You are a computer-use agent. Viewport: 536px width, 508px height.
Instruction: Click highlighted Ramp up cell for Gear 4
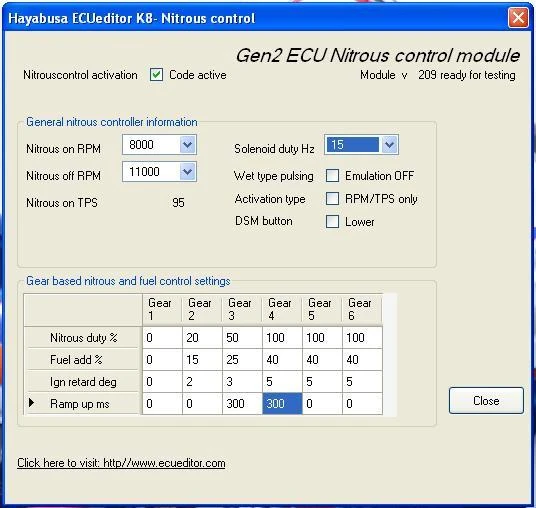click(282, 404)
